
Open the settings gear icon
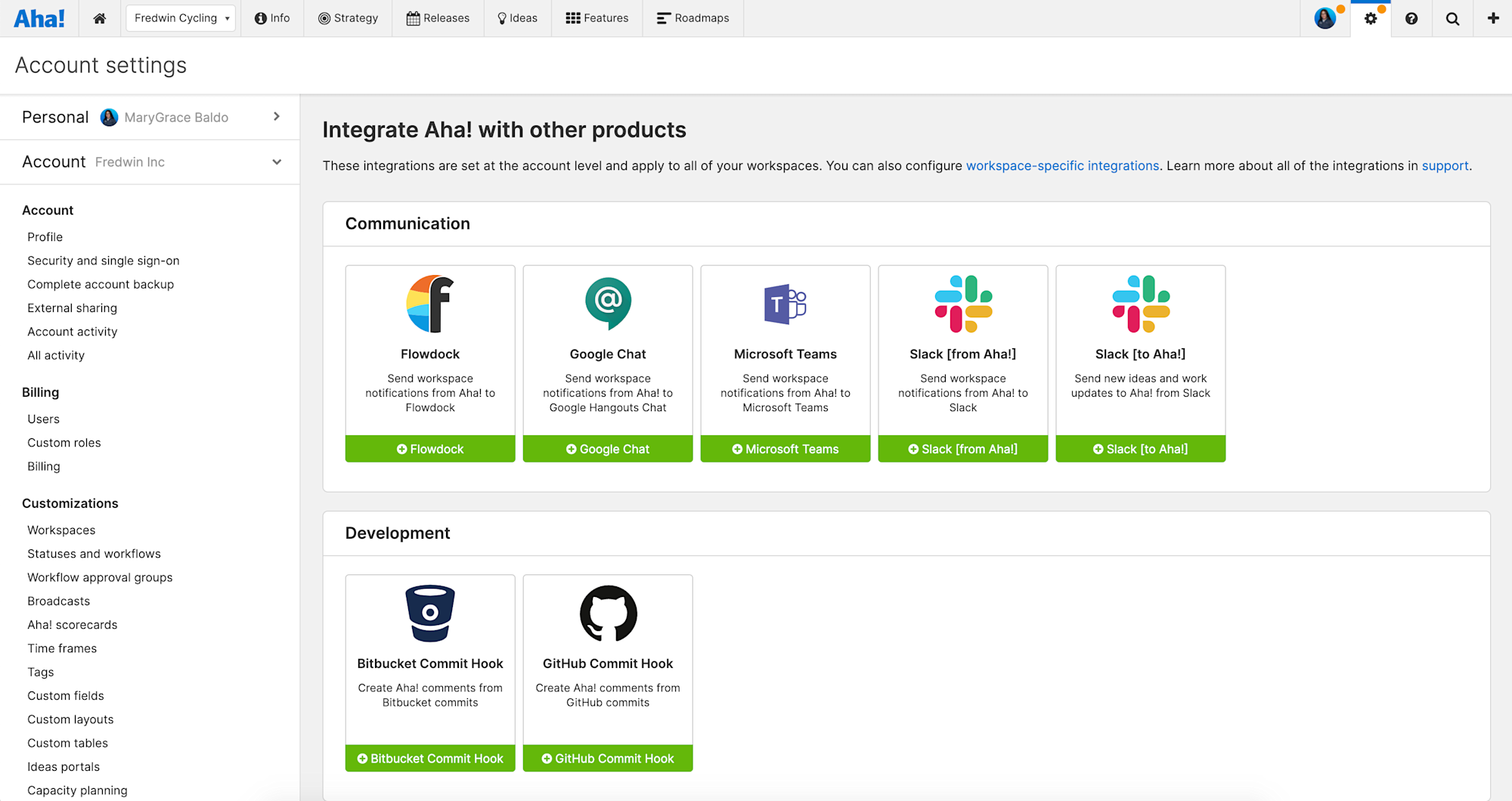(x=1370, y=18)
